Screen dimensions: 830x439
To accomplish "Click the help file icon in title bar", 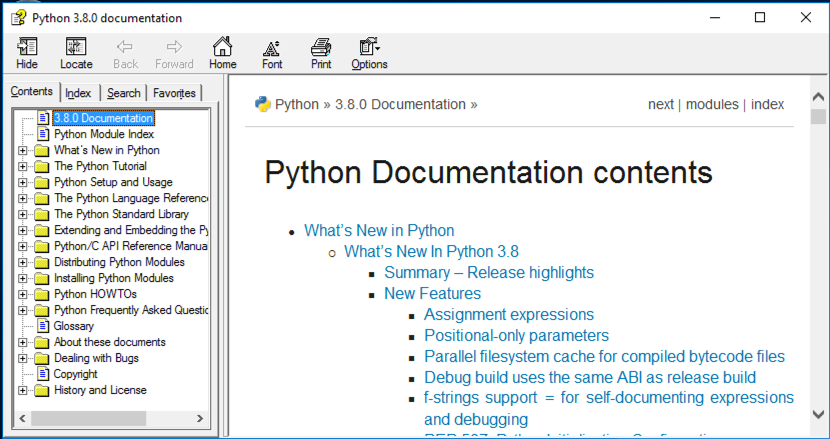I will click(x=19, y=18).
